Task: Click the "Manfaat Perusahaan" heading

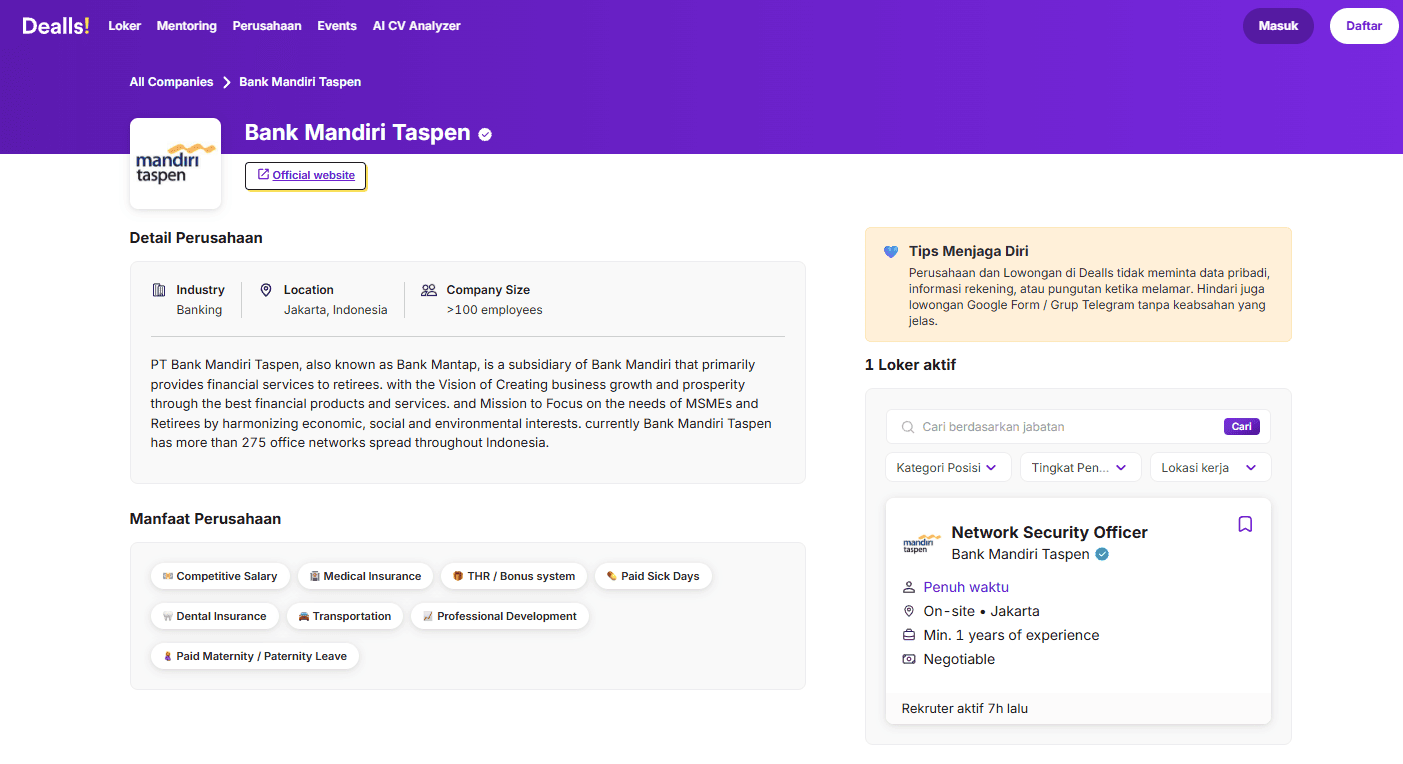Action: click(x=205, y=519)
